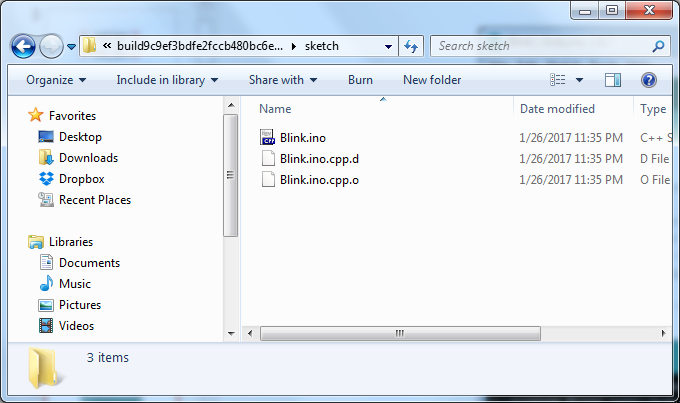
Task: Click the navigation pane scroll down arrow
Action: coord(231,334)
